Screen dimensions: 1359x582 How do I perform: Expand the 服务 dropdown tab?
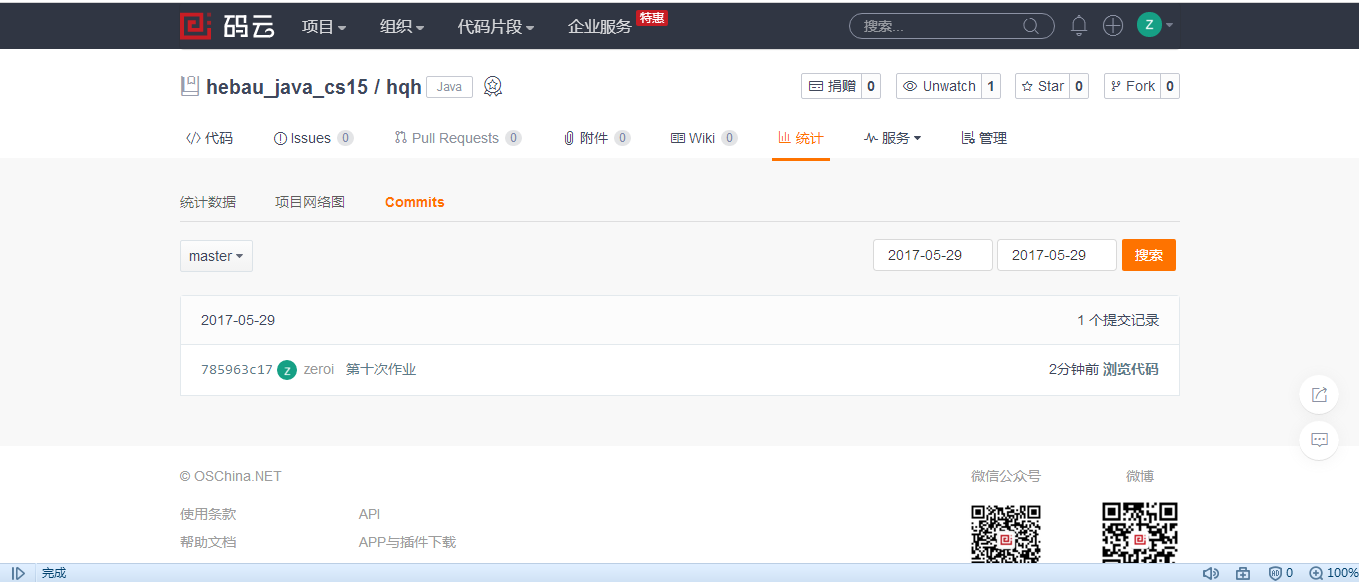893,138
